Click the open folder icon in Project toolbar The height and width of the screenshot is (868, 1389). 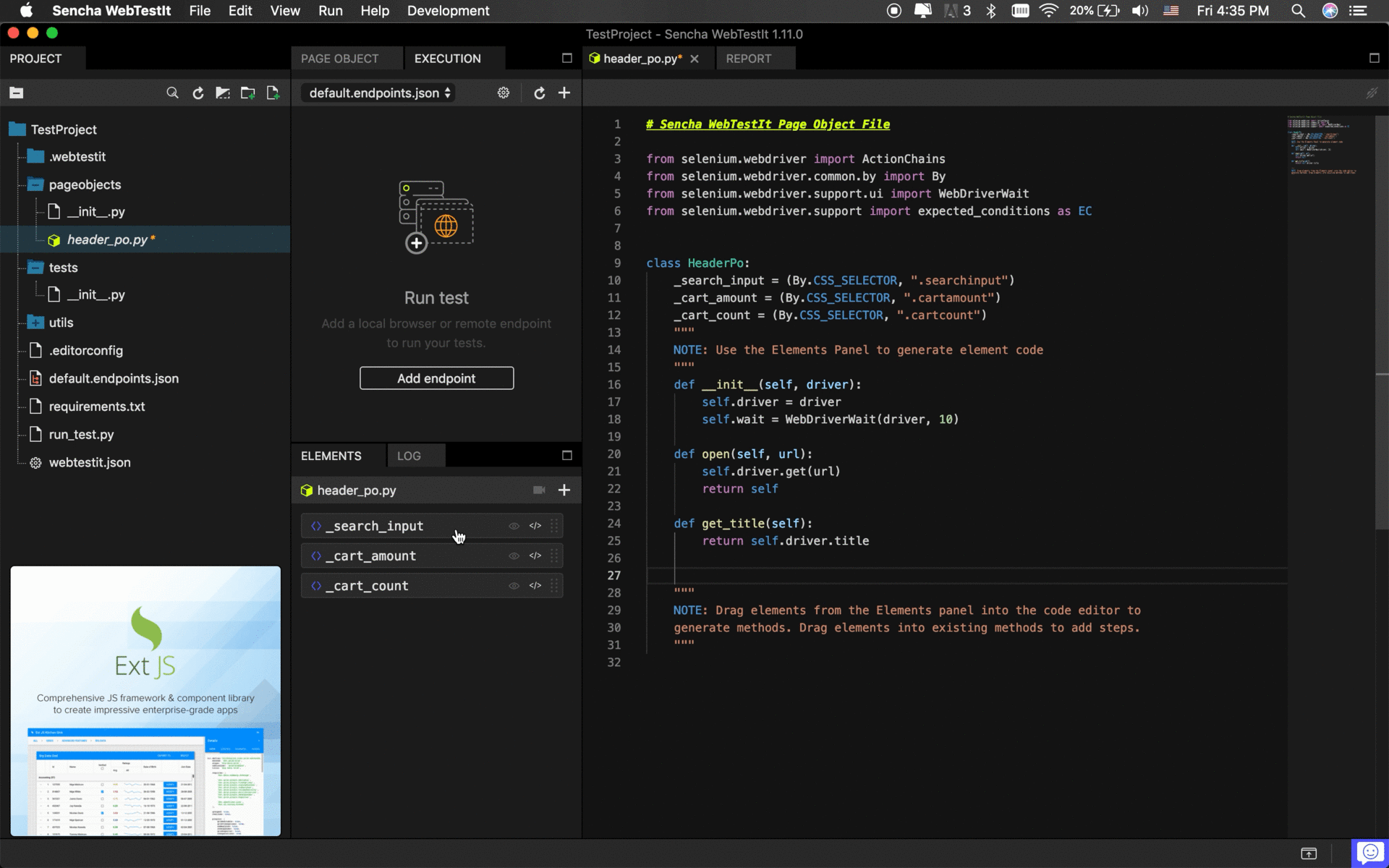223,93
